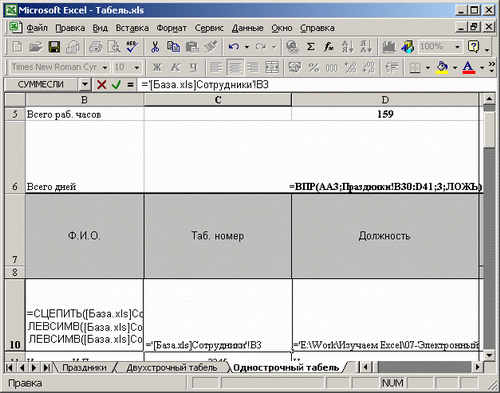
Task: Click the AutoSum sigma icon
Action: tap(311, 47)
